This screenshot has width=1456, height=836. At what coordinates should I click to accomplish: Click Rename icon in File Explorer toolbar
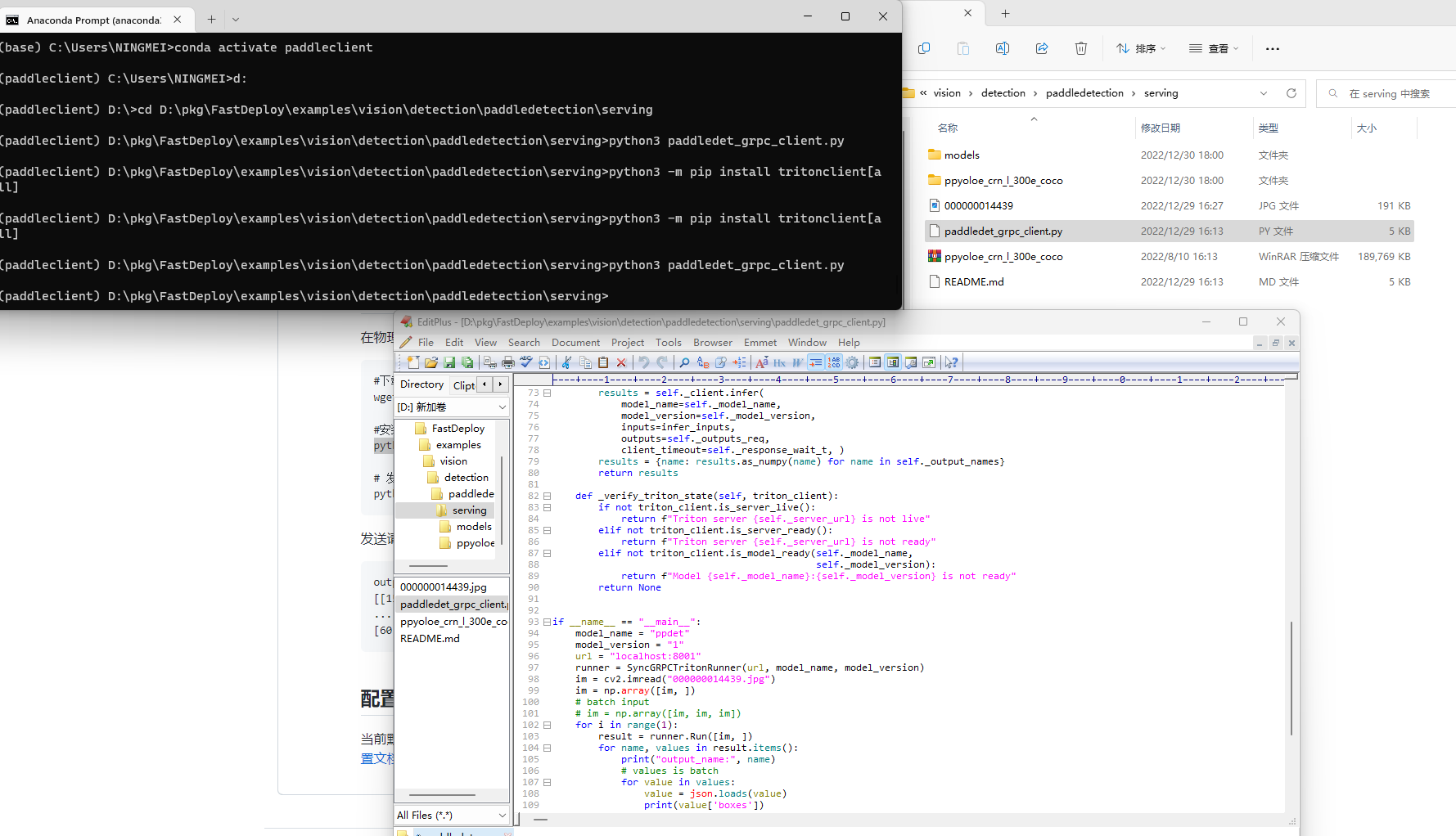tap(1003, 48)
